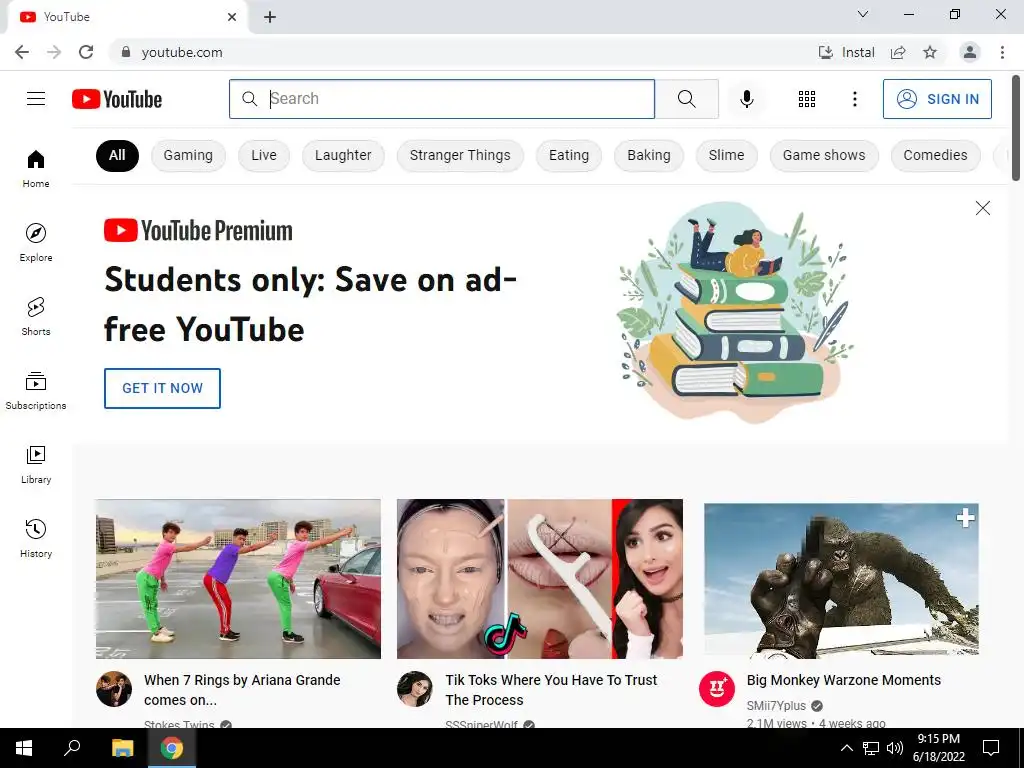Open Stokes Twins channel avatar
Screen dimensions: 1024x768
point(114,688)
